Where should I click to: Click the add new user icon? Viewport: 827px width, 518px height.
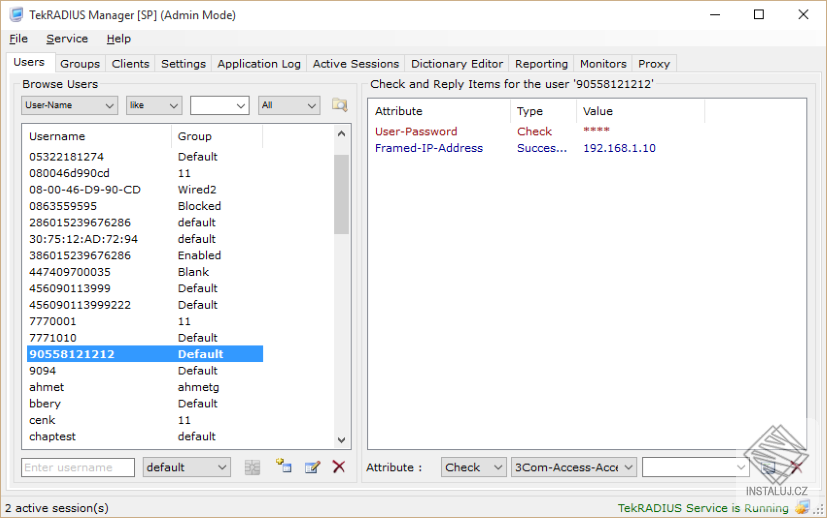click(283, 466)
